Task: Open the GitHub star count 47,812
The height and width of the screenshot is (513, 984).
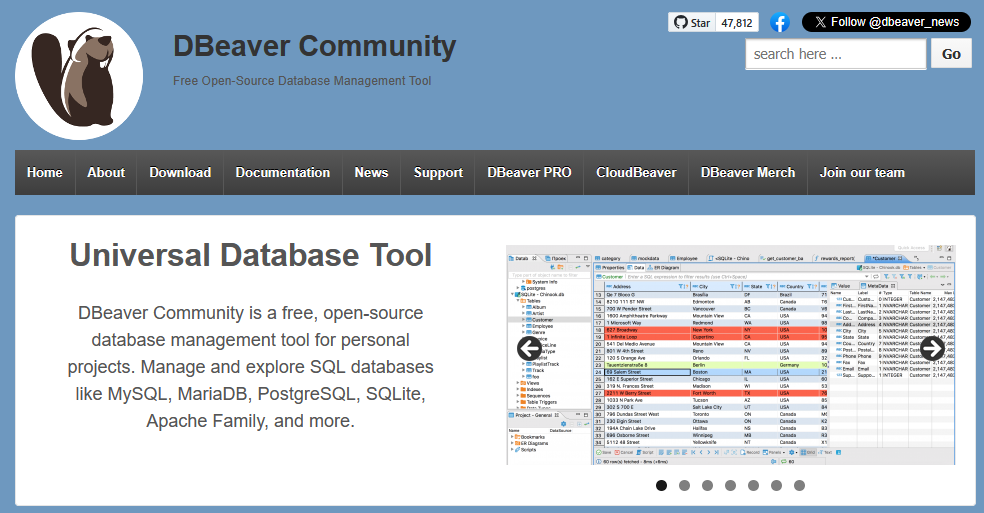Action: (738, 22)
